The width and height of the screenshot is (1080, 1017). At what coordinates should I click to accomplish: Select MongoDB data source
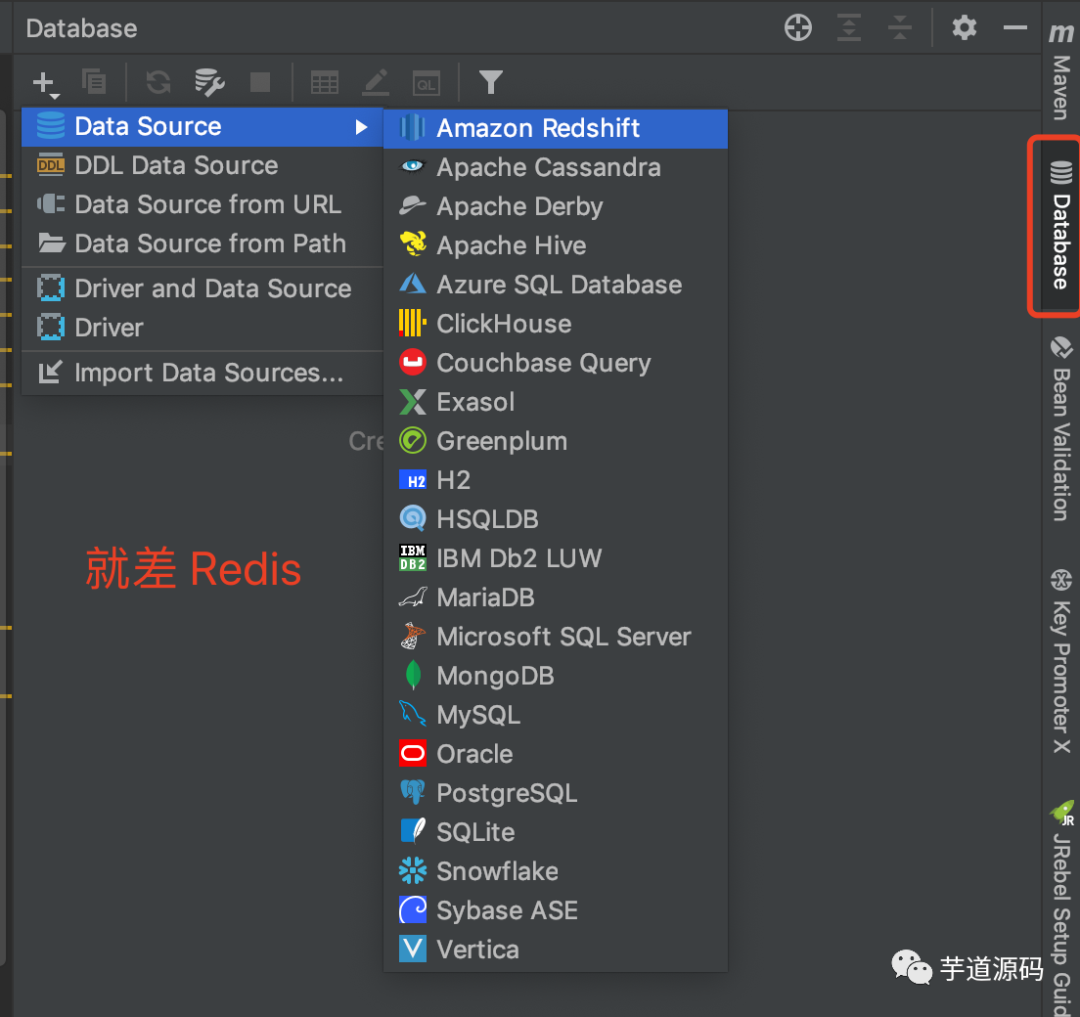tap(555, 675)
